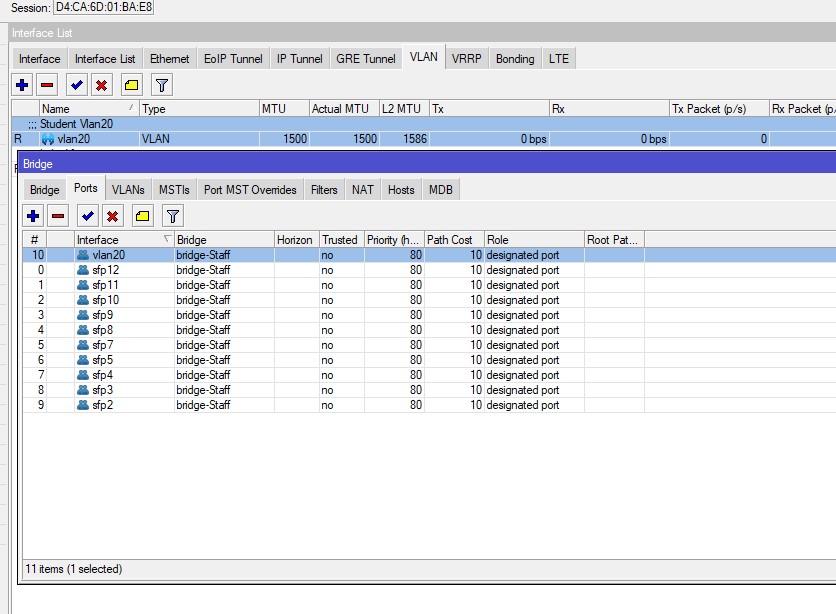Click 'sfp2' in the port list

102,405
